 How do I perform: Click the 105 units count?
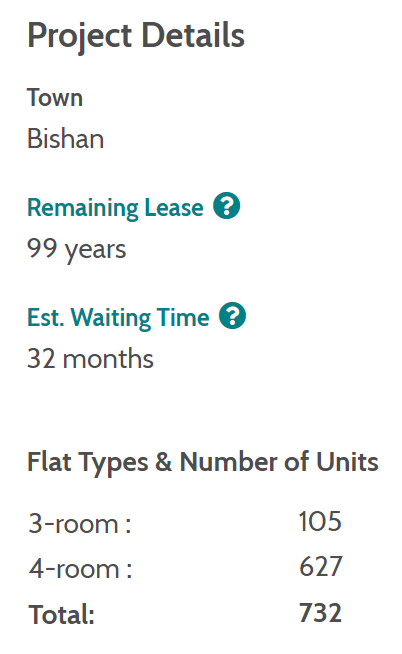tap(320, 521)
